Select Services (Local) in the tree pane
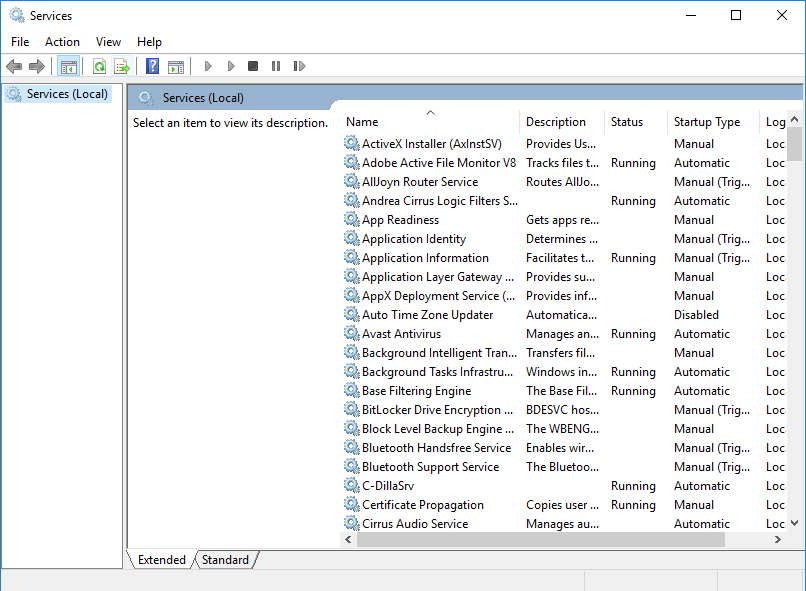 58,94
